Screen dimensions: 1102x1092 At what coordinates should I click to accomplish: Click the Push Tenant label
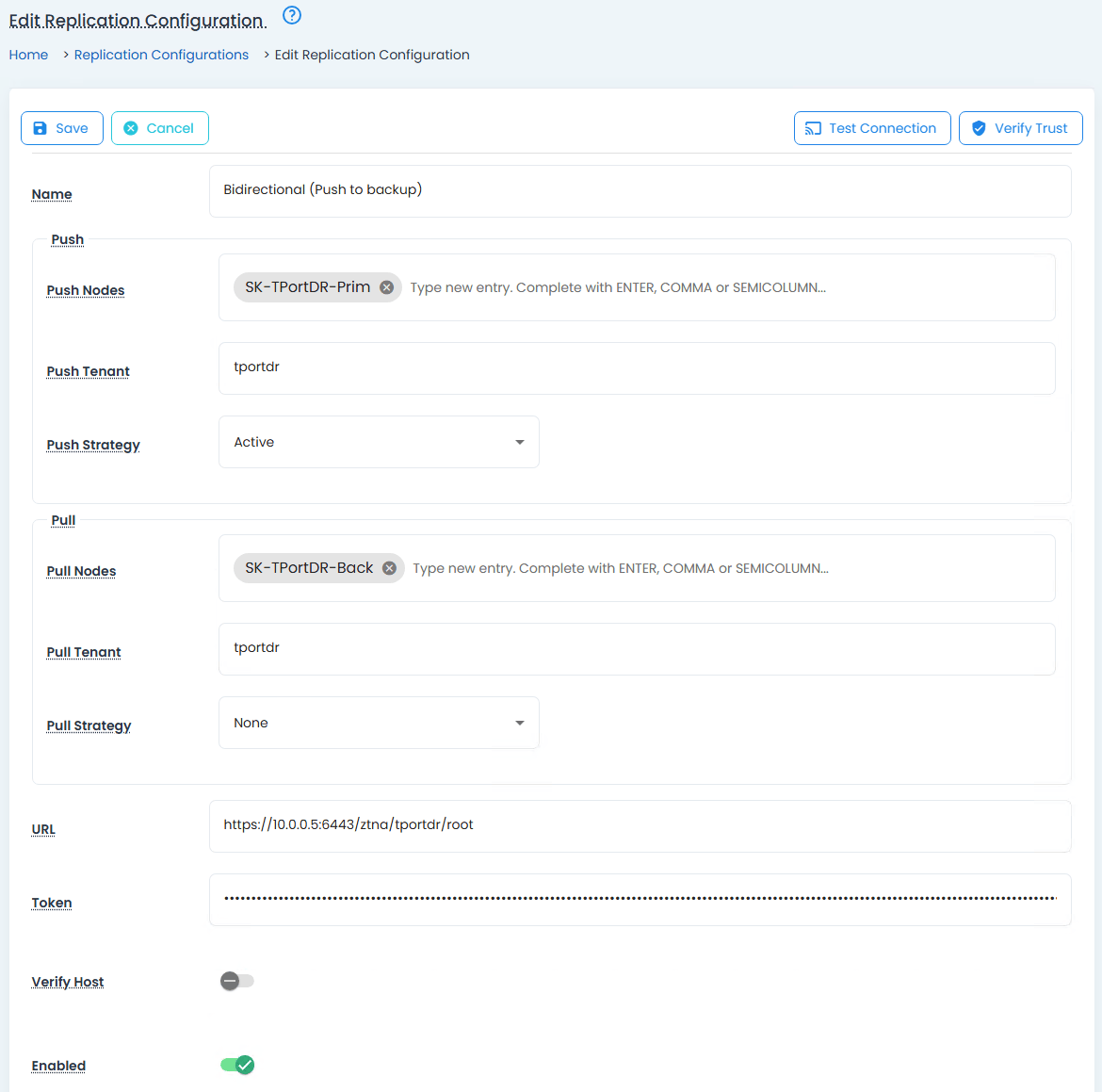89,371
